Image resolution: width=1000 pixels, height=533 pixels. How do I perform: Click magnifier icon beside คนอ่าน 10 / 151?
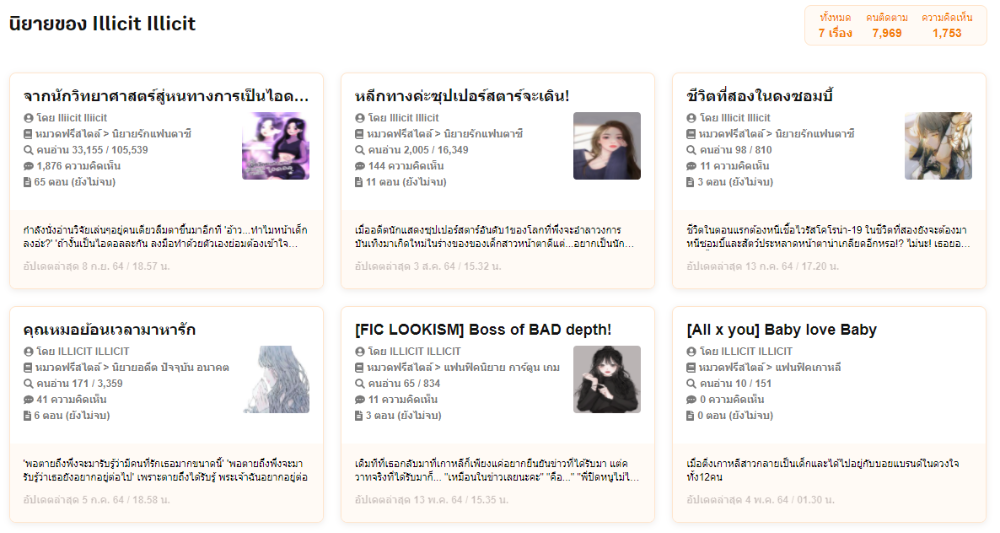tap(691, 383)
